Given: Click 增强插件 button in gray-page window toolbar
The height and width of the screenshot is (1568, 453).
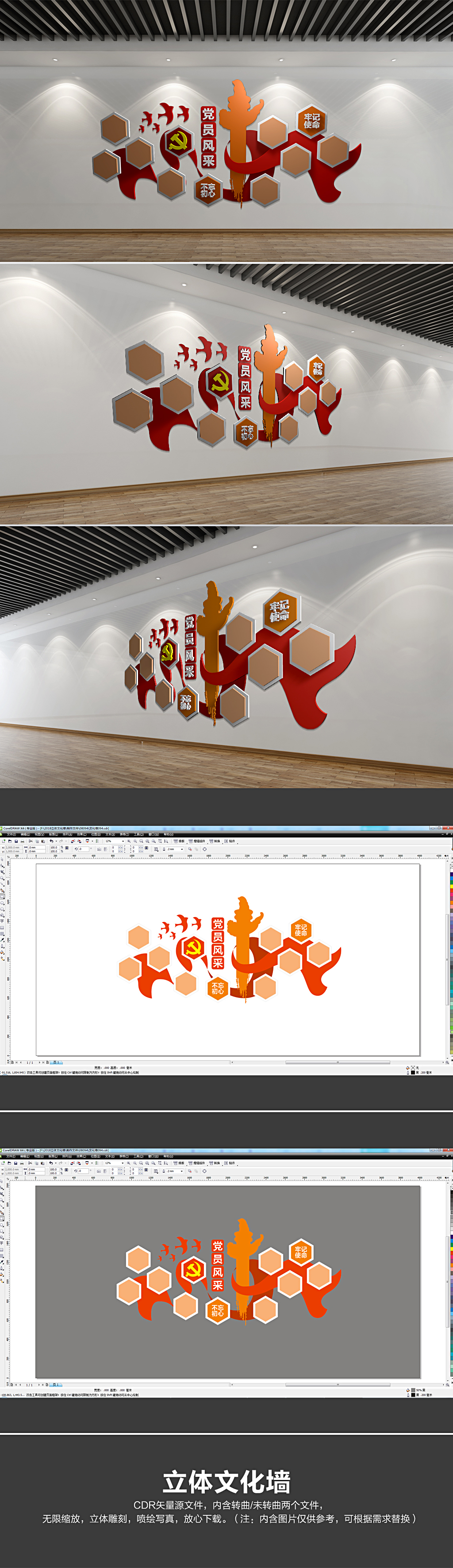Looking at the screenshot, I should tap(197, 1163).
